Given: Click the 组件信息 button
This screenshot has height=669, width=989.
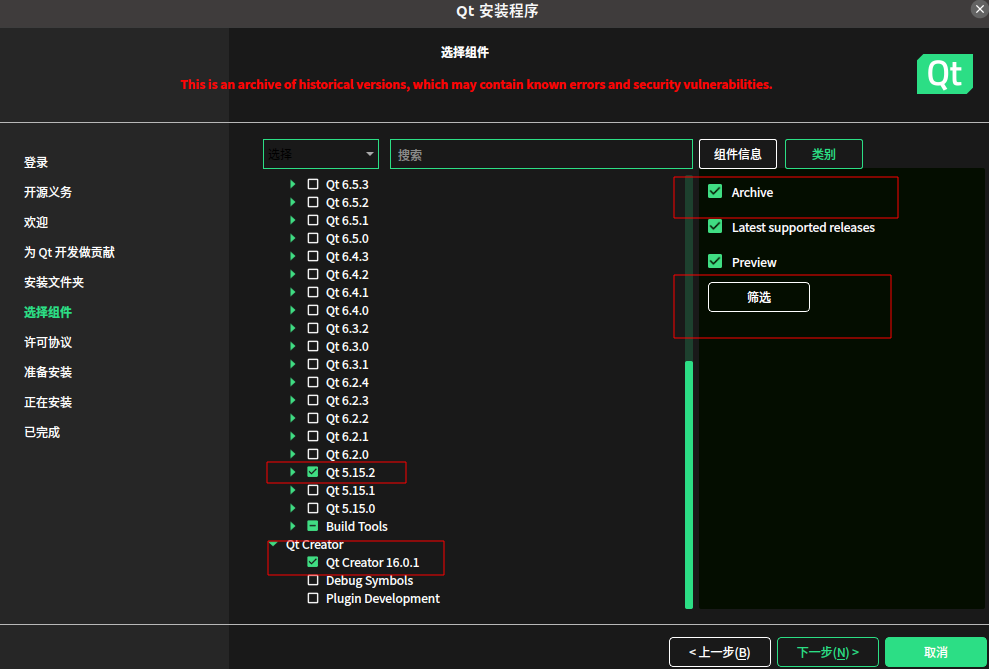Looking at the screenshot, I should pyautogui.click(x=737, y=154).
